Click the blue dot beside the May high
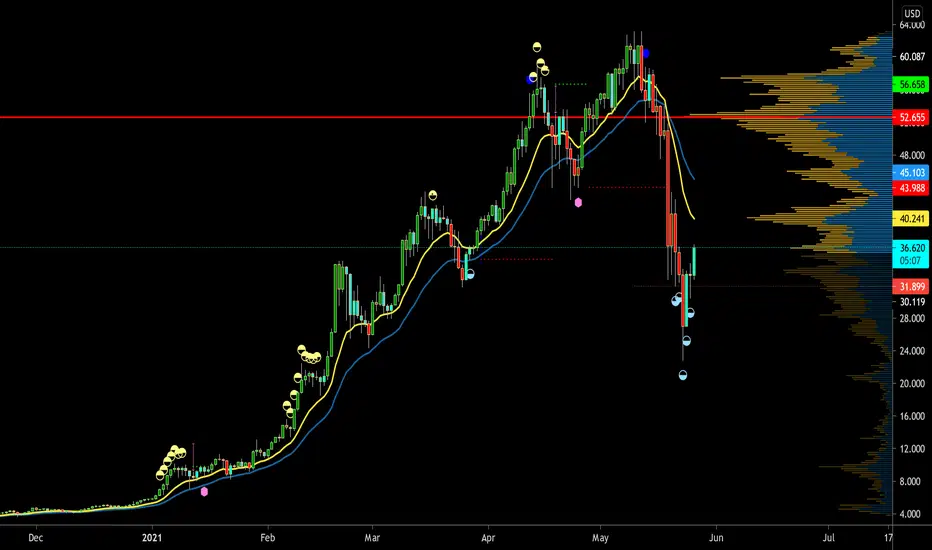This screenshot has width=932, height=550. [x=645, y=54]
